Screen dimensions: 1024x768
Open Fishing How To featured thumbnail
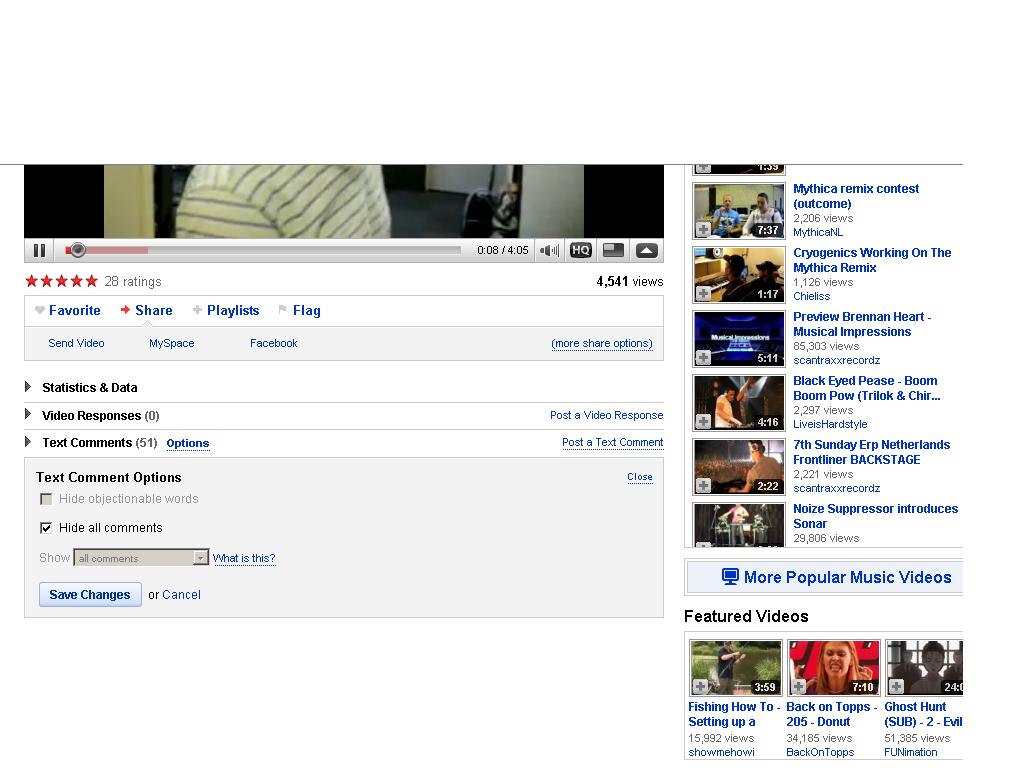[x=735, y=667]
